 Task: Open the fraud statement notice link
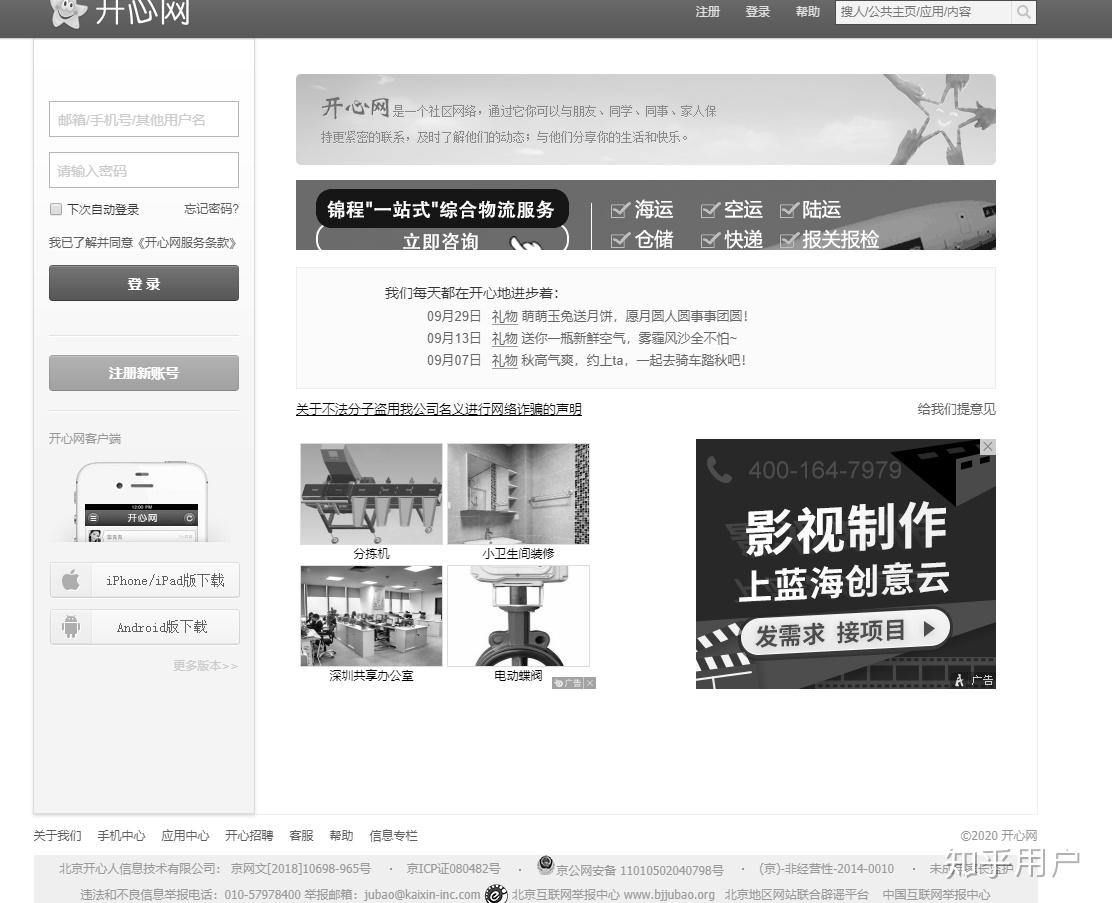438,409
